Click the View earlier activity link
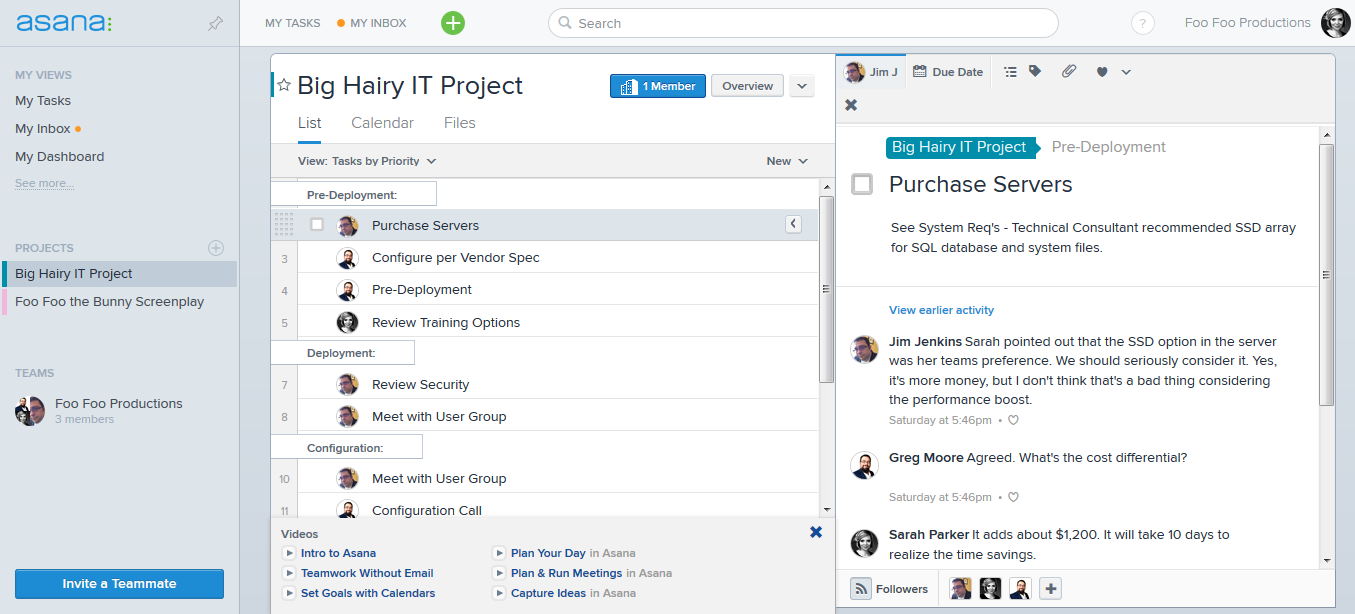The height and width of the screenshot is (614, 1355). click(941, 310)
